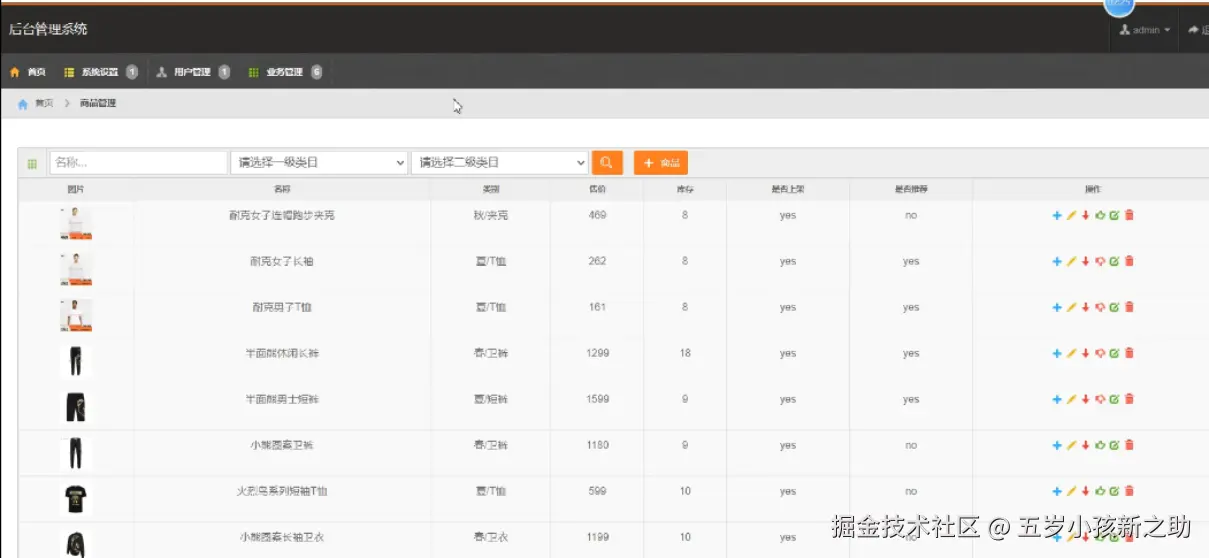
Task: Click the category cell 春/卫衣
Action: pyautogui.click(x=490, y=537)
